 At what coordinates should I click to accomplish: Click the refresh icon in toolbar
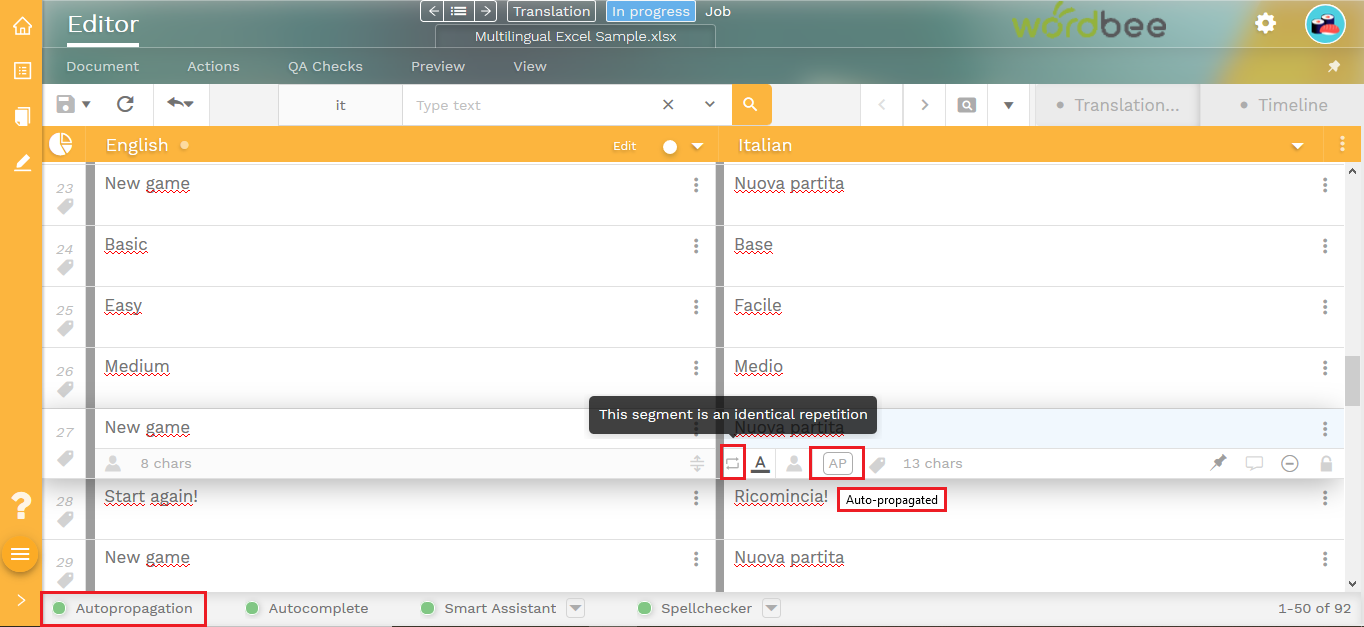(125, 104)
